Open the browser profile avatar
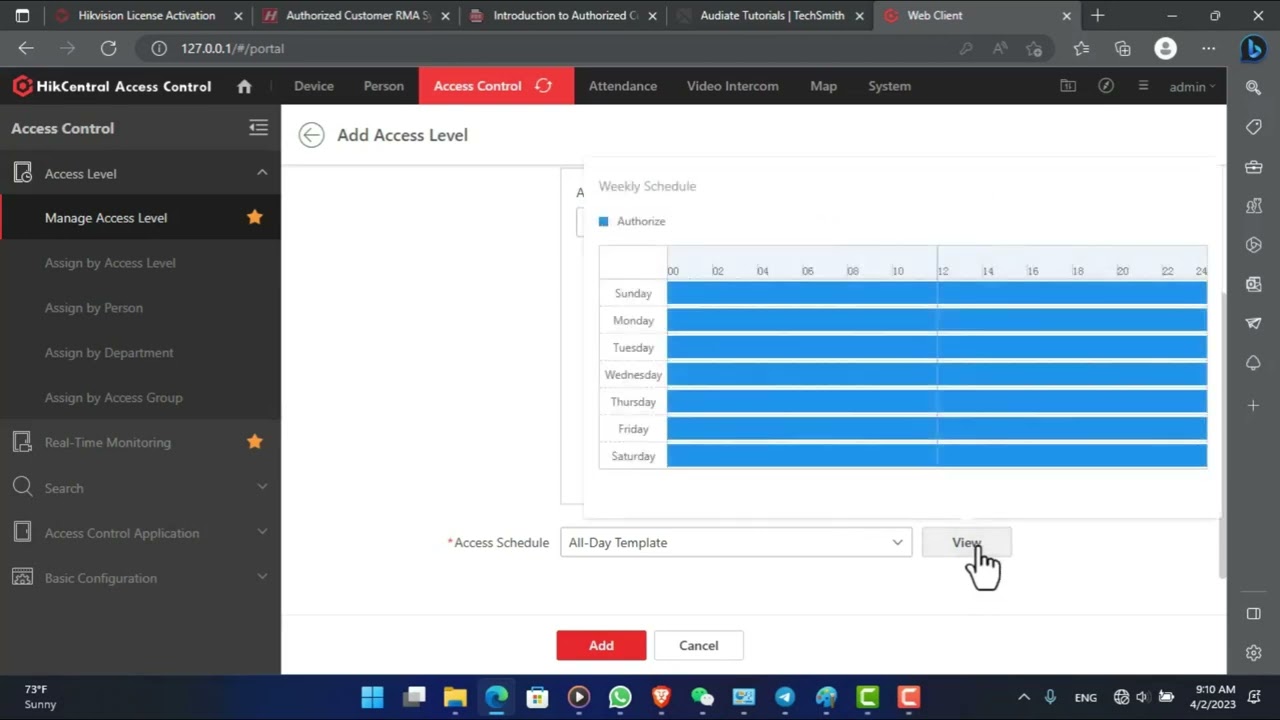The image size is (1280, 720). (1165, 48)
